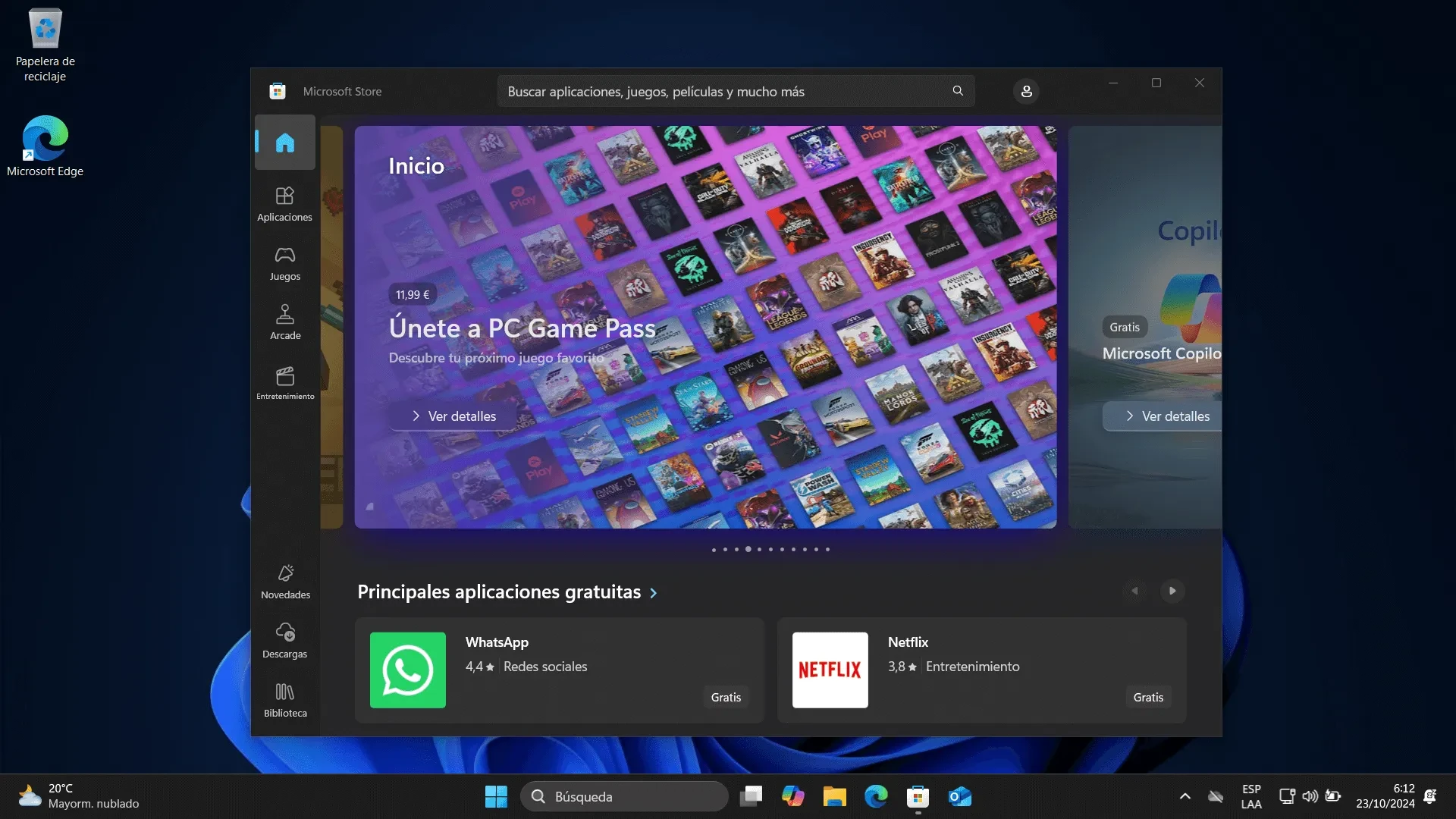Screen dimensions: 1456x819
Task: Show next free apps with the right arrow
Action: tap(1172, 591)
